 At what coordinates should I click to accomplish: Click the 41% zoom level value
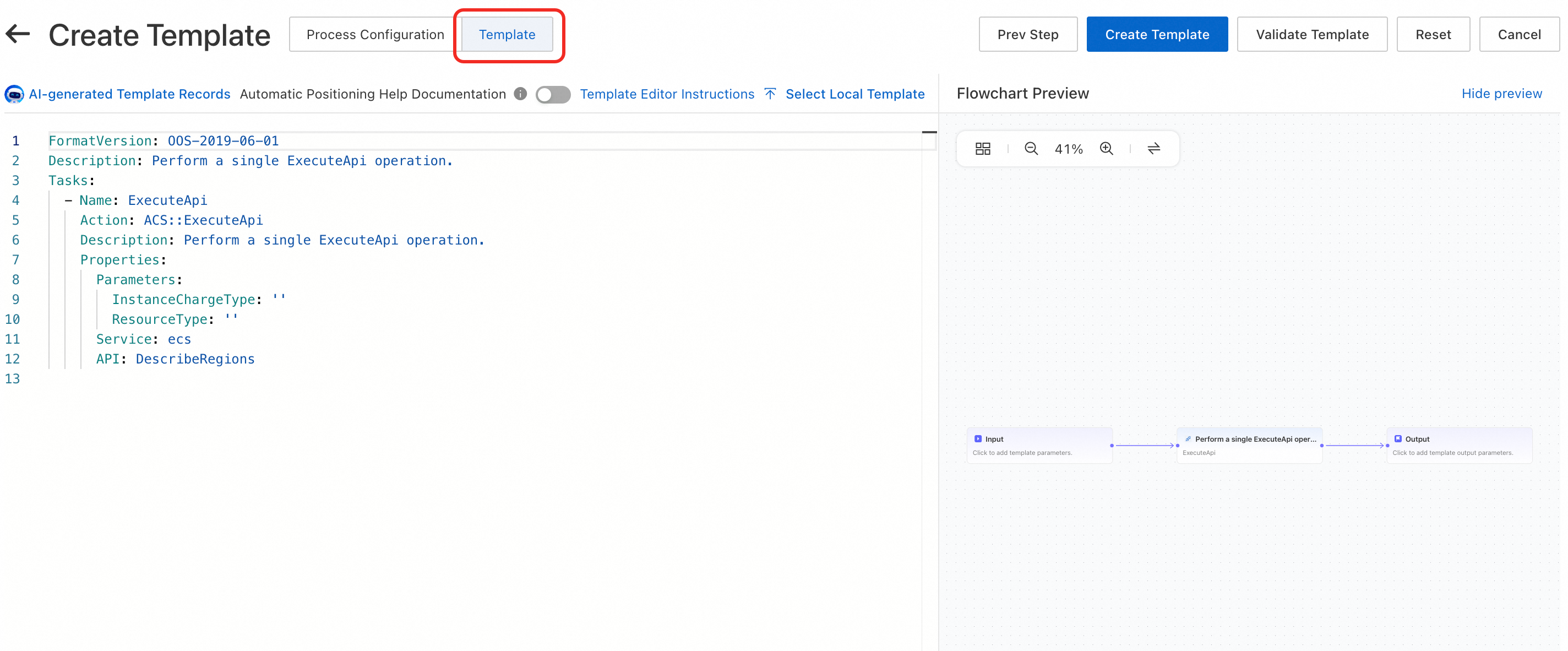tap(1068, 149)
